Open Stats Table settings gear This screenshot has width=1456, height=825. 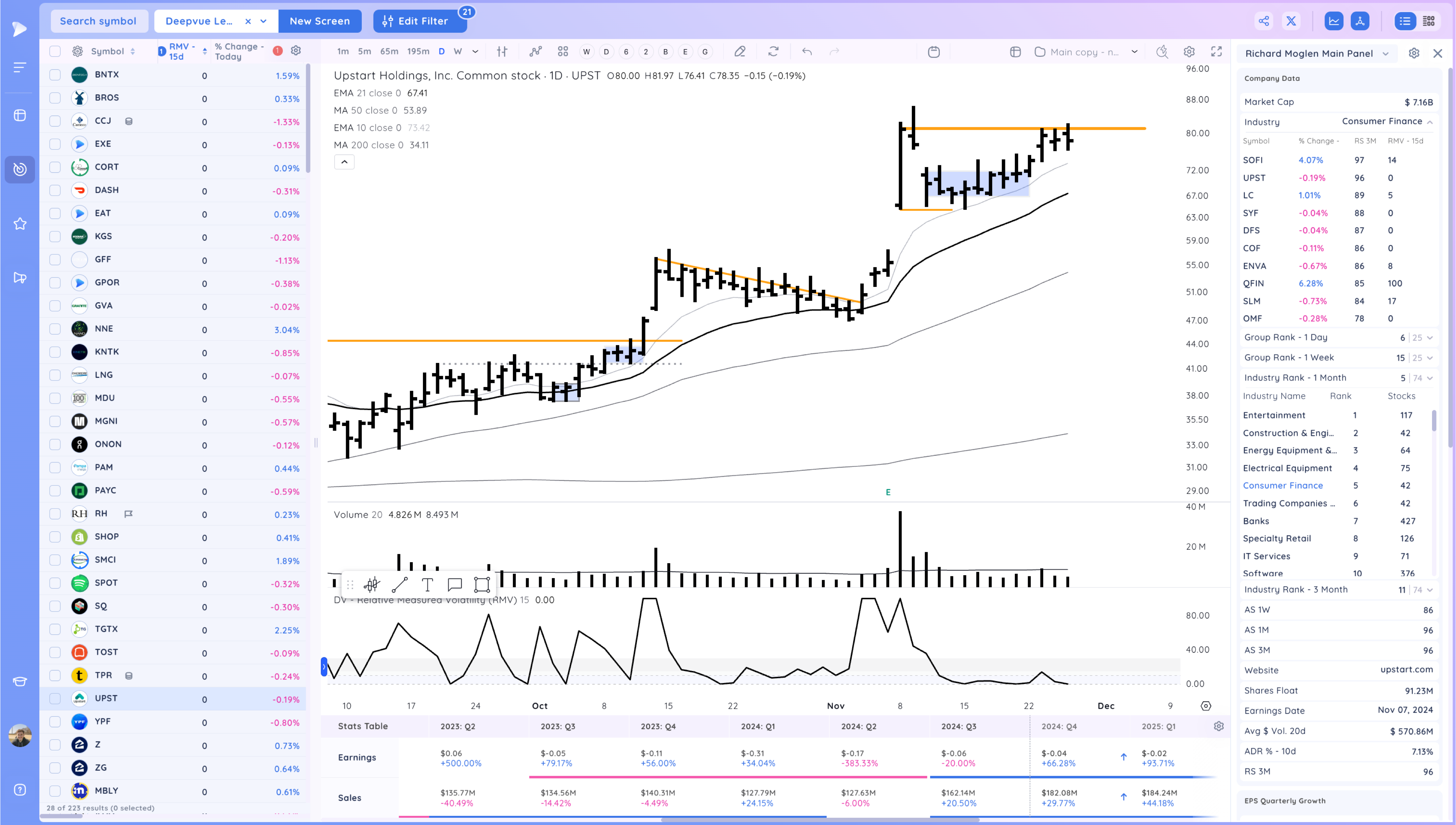(1219, 726)
